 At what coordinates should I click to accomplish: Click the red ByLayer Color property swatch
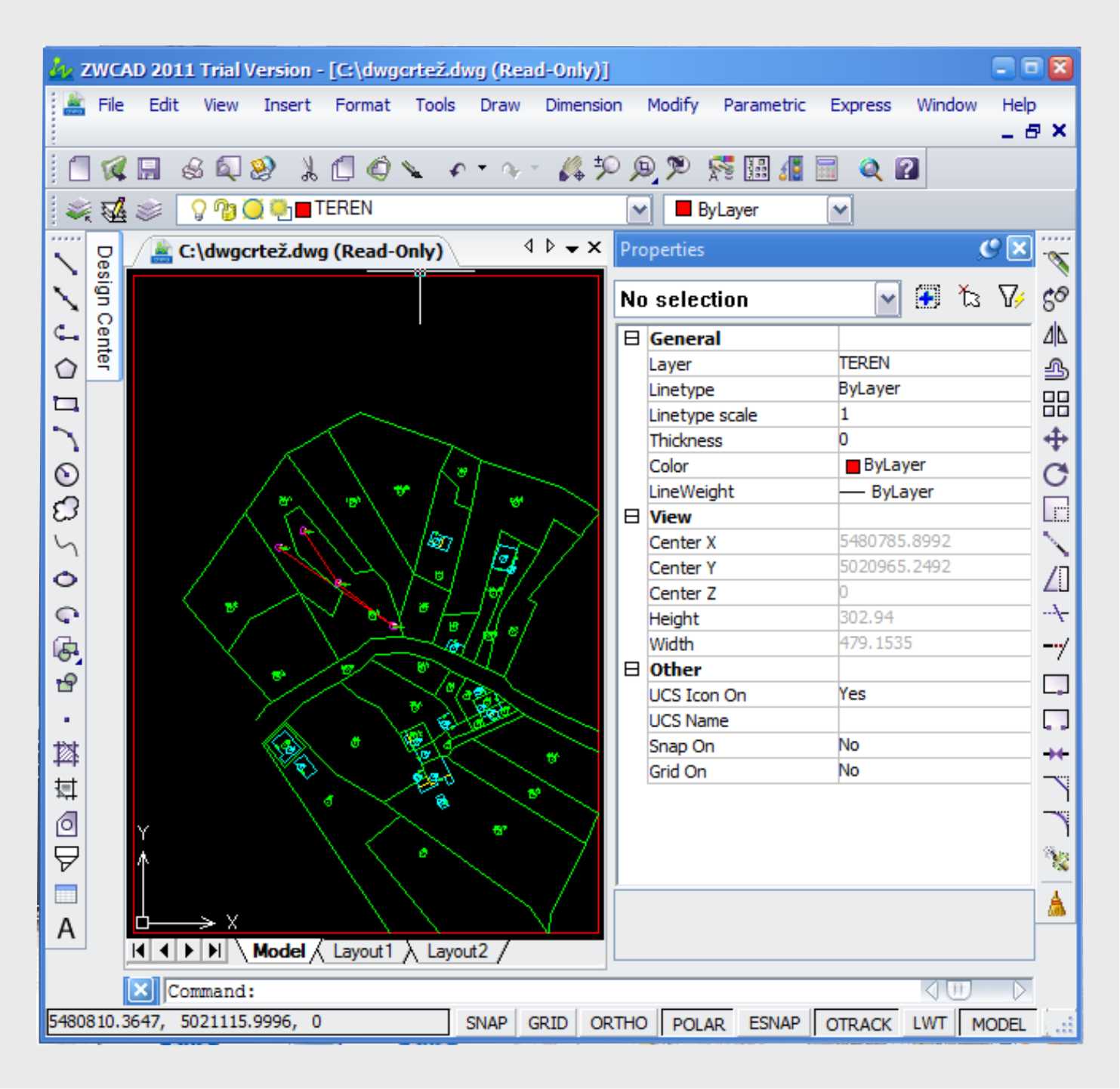853,466
